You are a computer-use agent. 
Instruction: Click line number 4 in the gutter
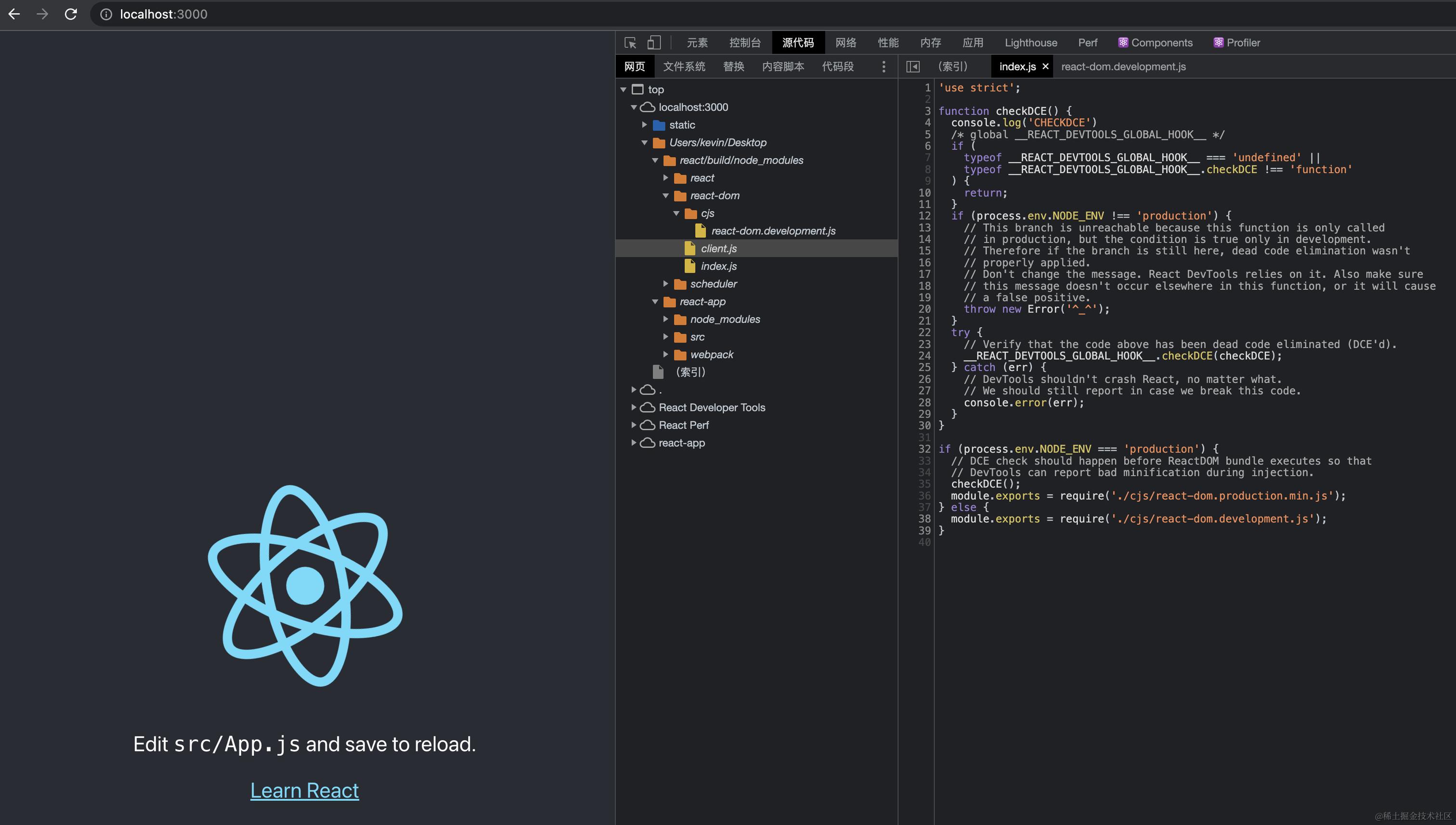point(927,122)
